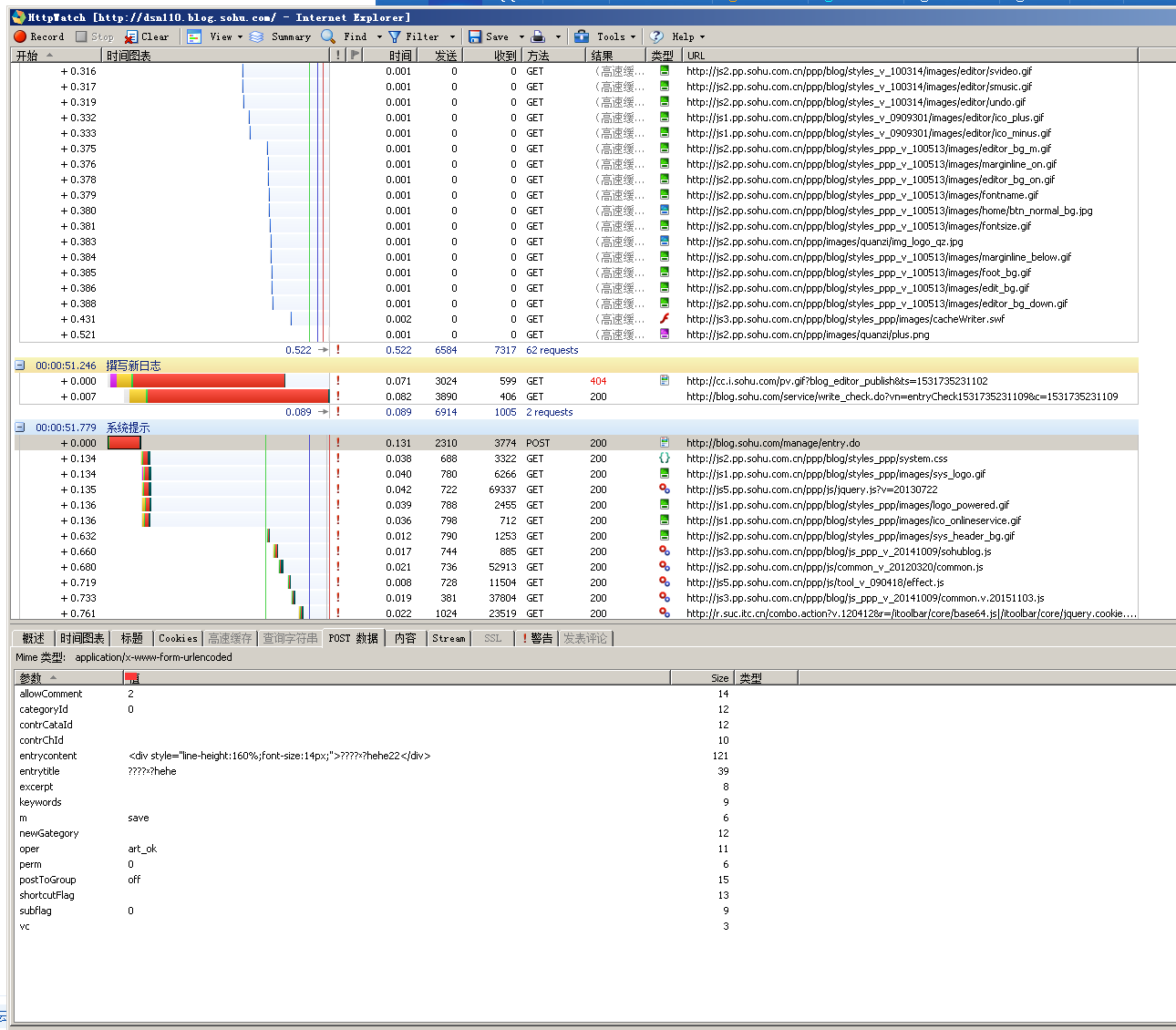Sort by the Size column header
Screen dimensions: 1176x1030
tap(719, 678)
